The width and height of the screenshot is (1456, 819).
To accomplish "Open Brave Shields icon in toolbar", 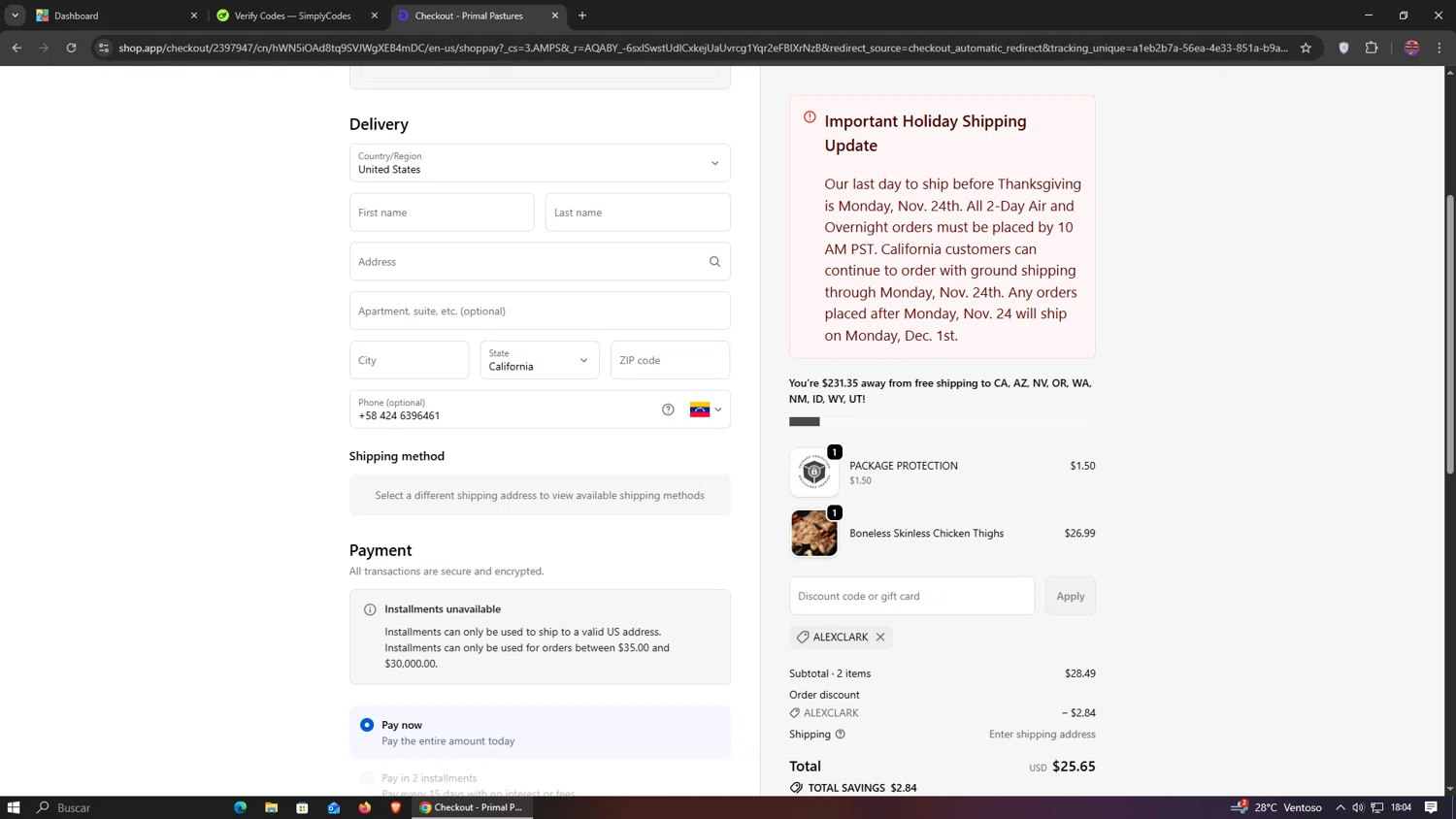I will (1343, 48).
